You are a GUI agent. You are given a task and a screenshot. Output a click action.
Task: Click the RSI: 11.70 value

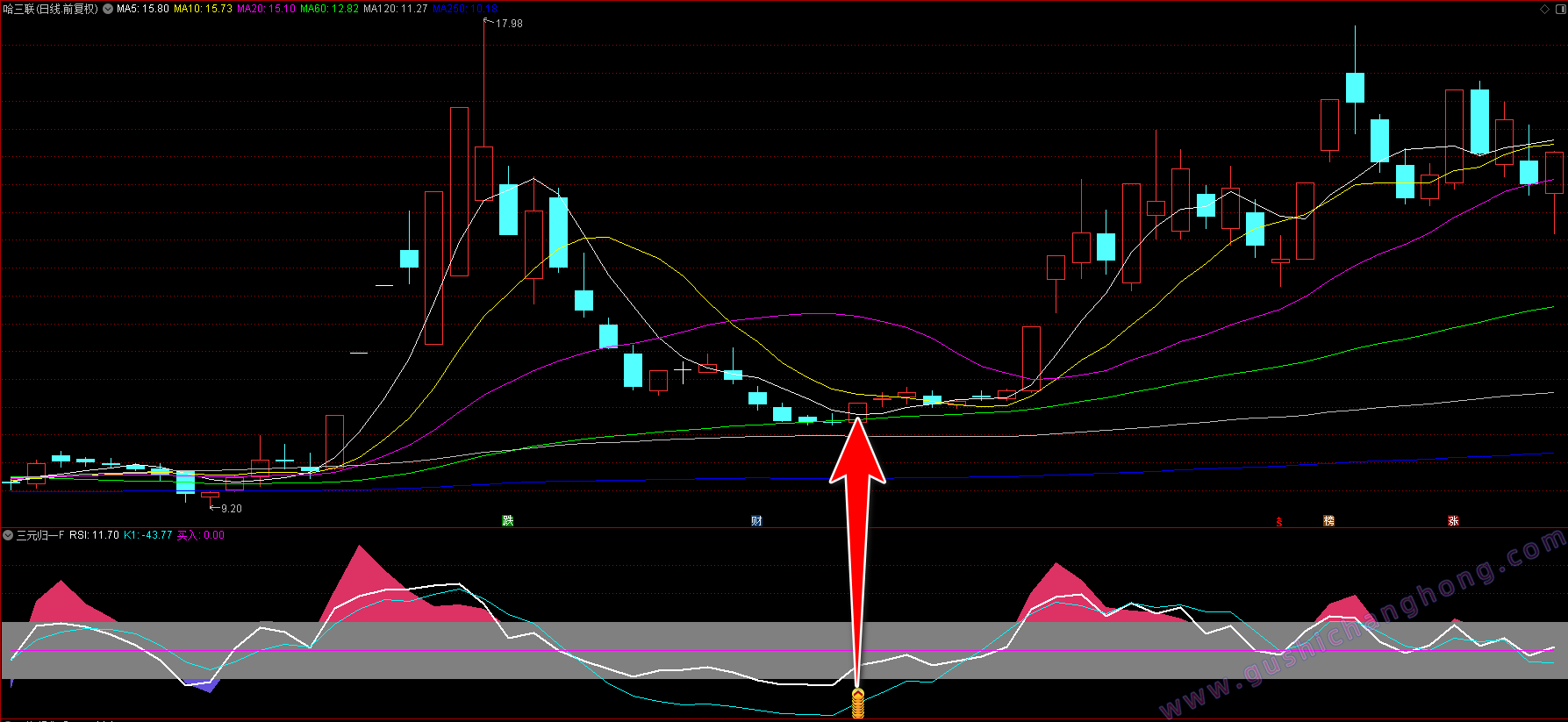94,535
